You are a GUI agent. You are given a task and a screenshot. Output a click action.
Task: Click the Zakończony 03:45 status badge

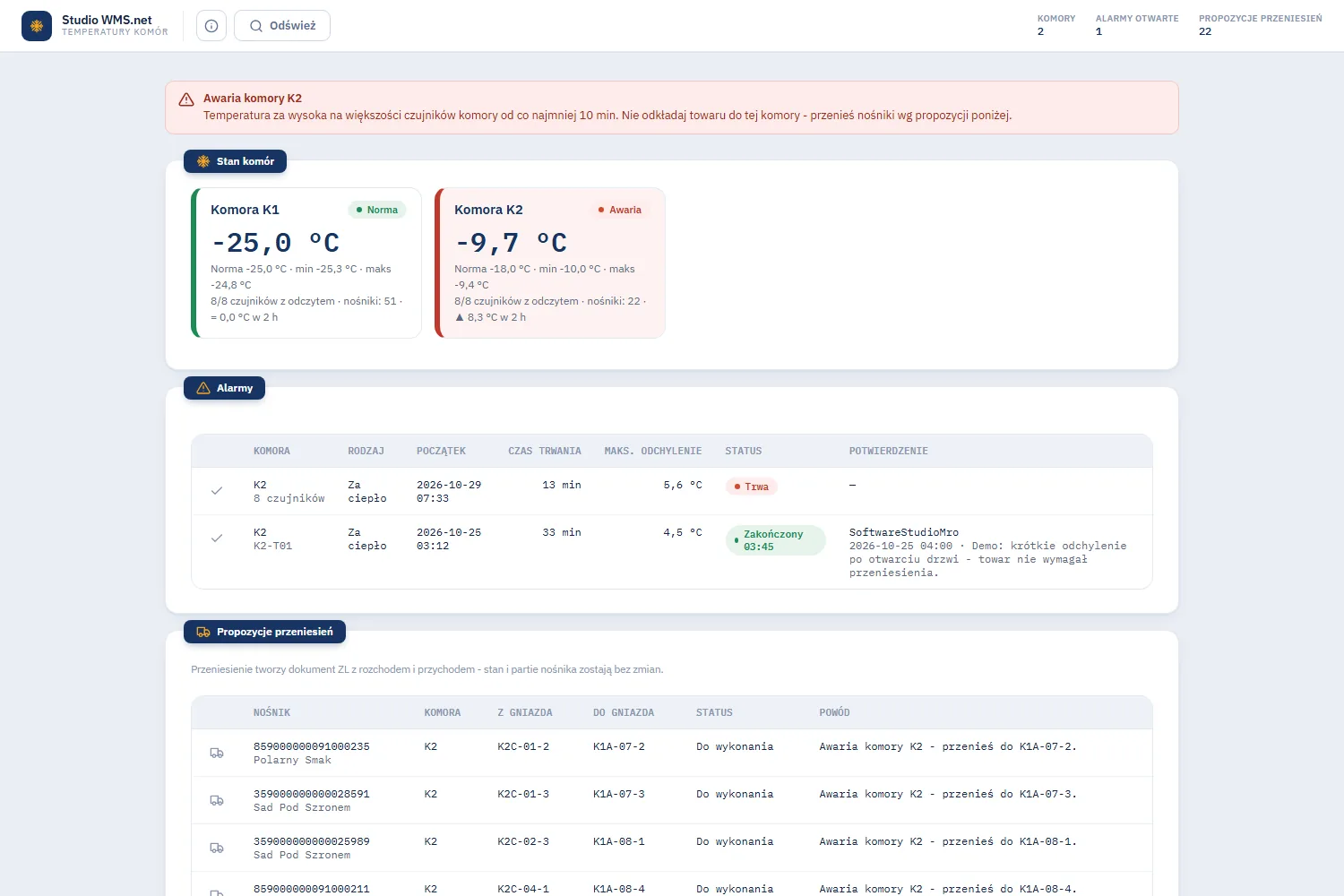(x=775, y=540)
